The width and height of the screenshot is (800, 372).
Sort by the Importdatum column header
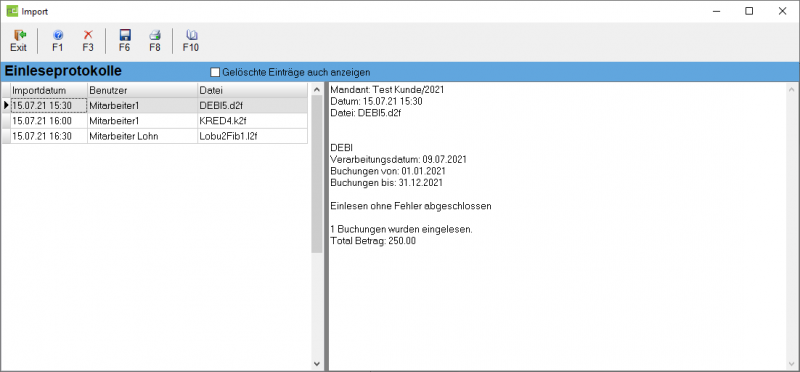click(x=49, y=90)
